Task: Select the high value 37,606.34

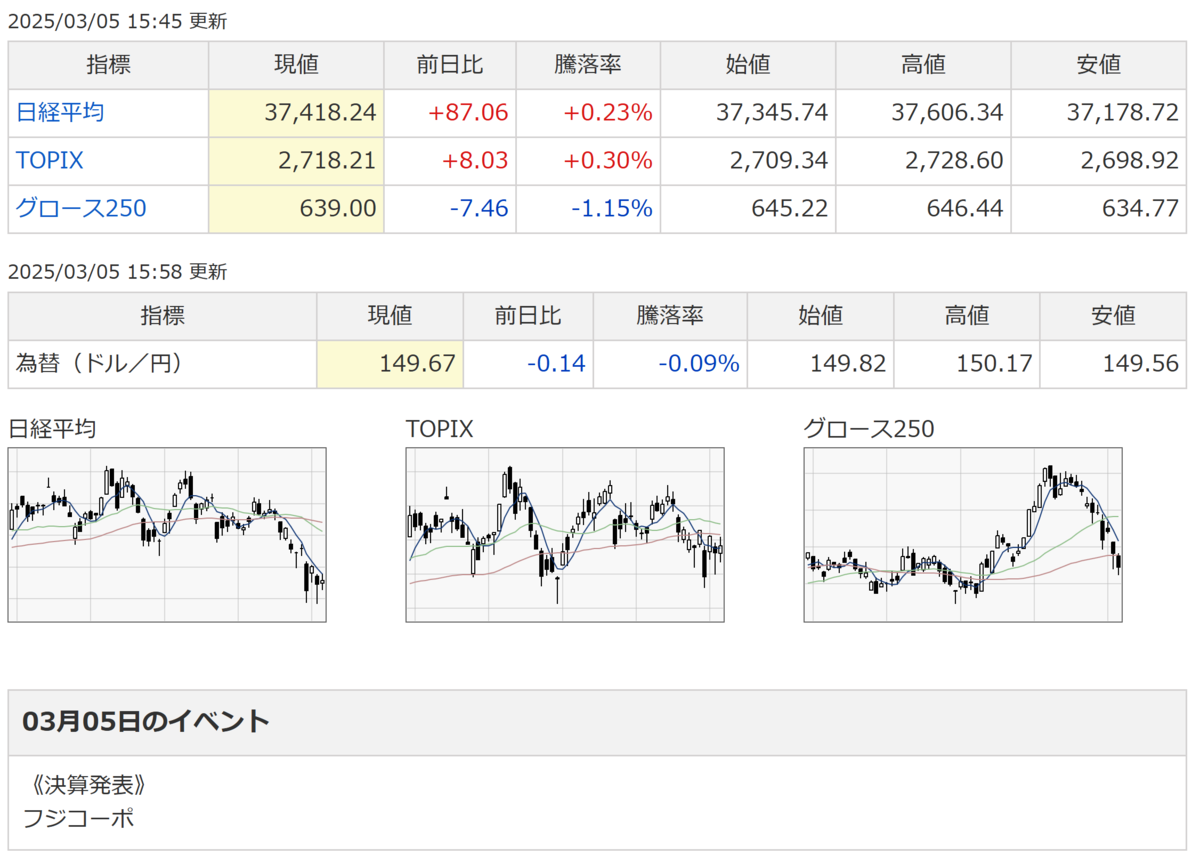Action: pyautogui.click(x=947, y=113)
